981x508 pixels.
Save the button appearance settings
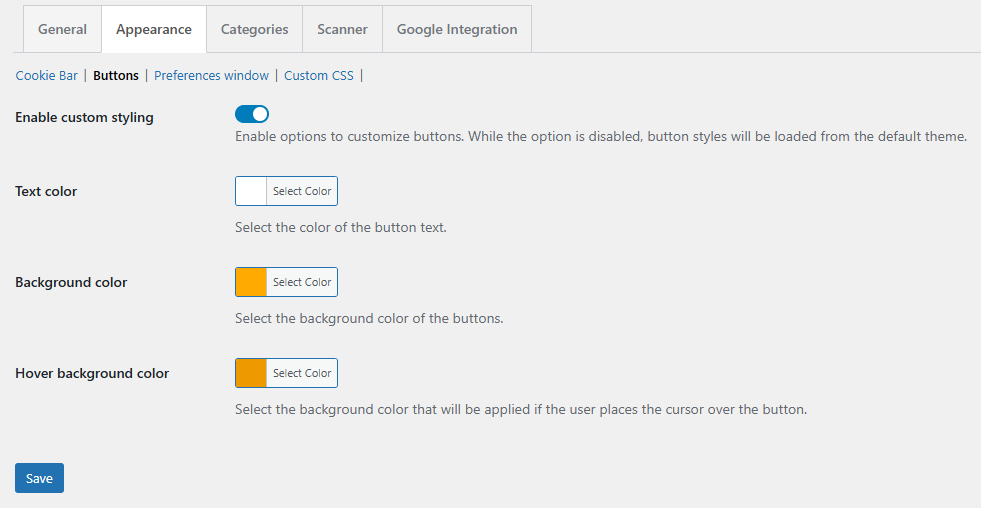pos(39,478)
